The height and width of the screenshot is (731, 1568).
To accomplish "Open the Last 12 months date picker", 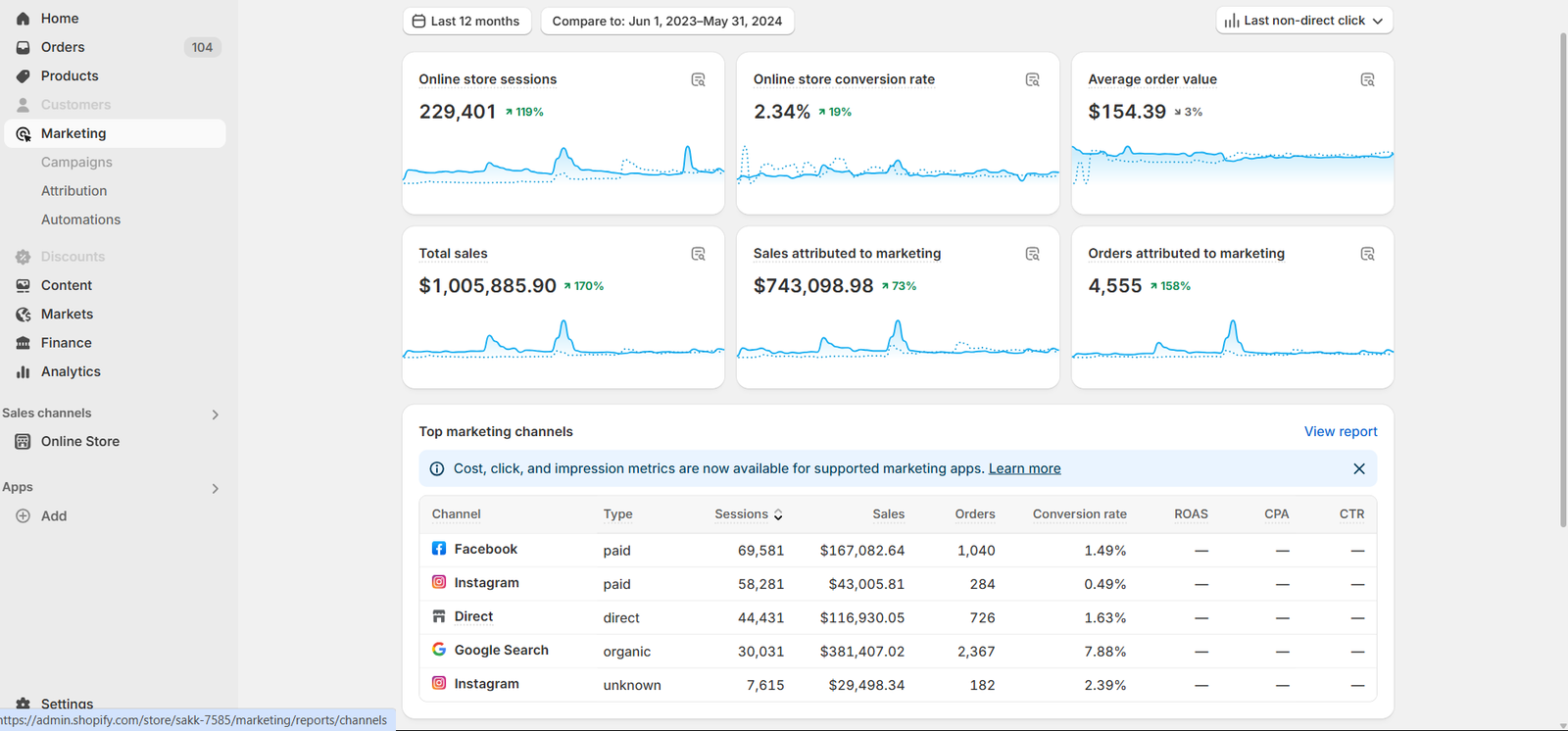I will click(x=466, y=21).
